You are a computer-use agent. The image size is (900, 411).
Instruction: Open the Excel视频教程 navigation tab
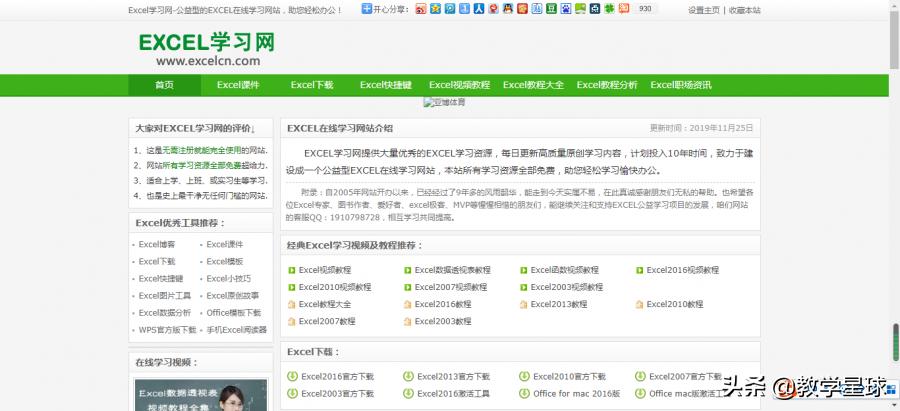click(x=459, y=85)
